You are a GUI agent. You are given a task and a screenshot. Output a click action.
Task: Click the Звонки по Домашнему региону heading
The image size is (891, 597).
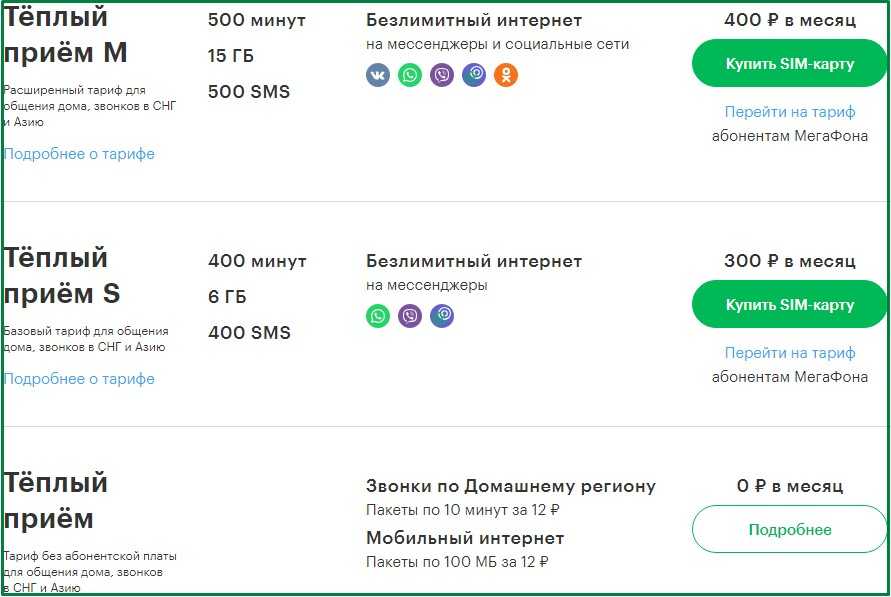coord(511,486)
